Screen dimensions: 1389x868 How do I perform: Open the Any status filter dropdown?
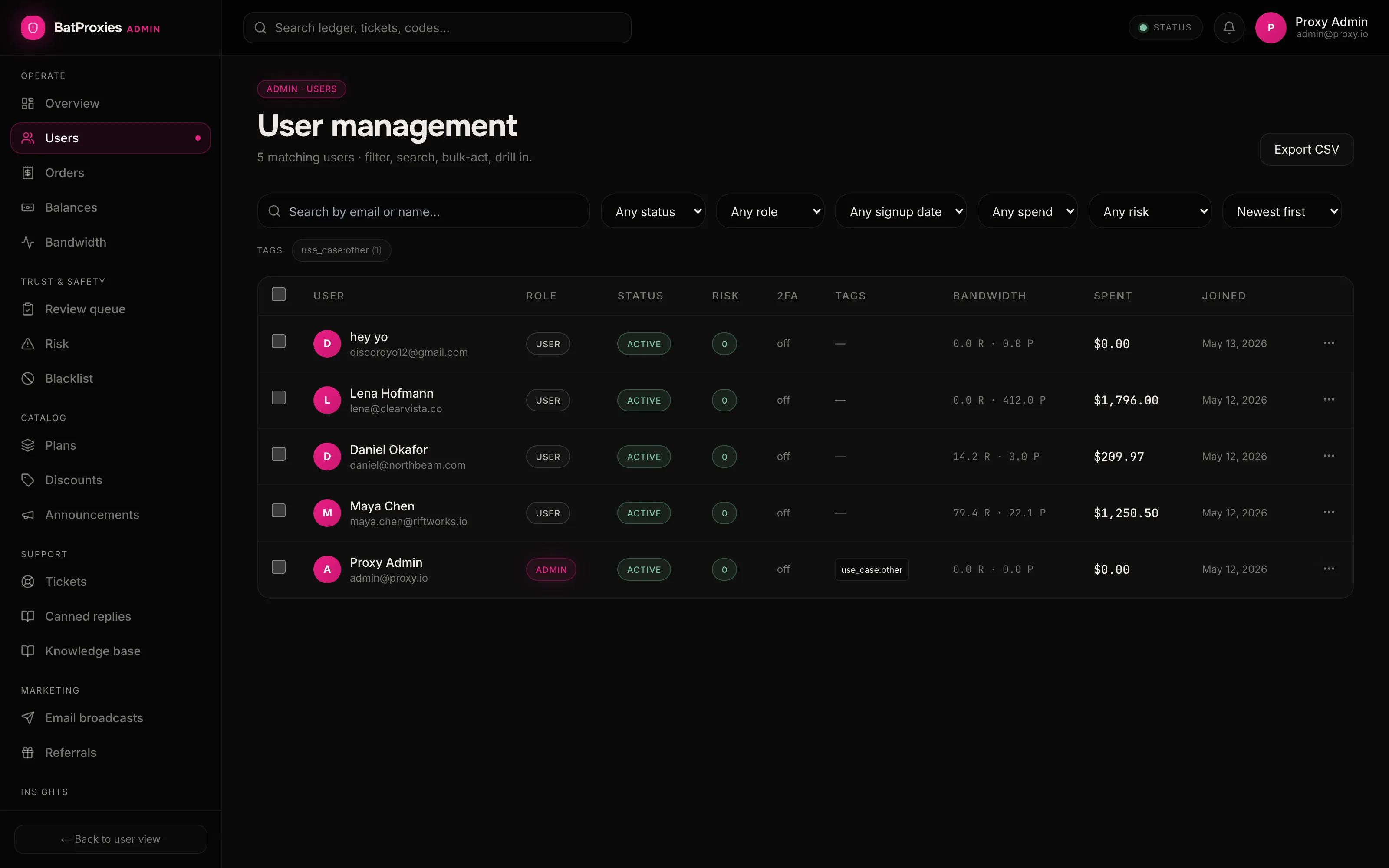coord(653,211)
